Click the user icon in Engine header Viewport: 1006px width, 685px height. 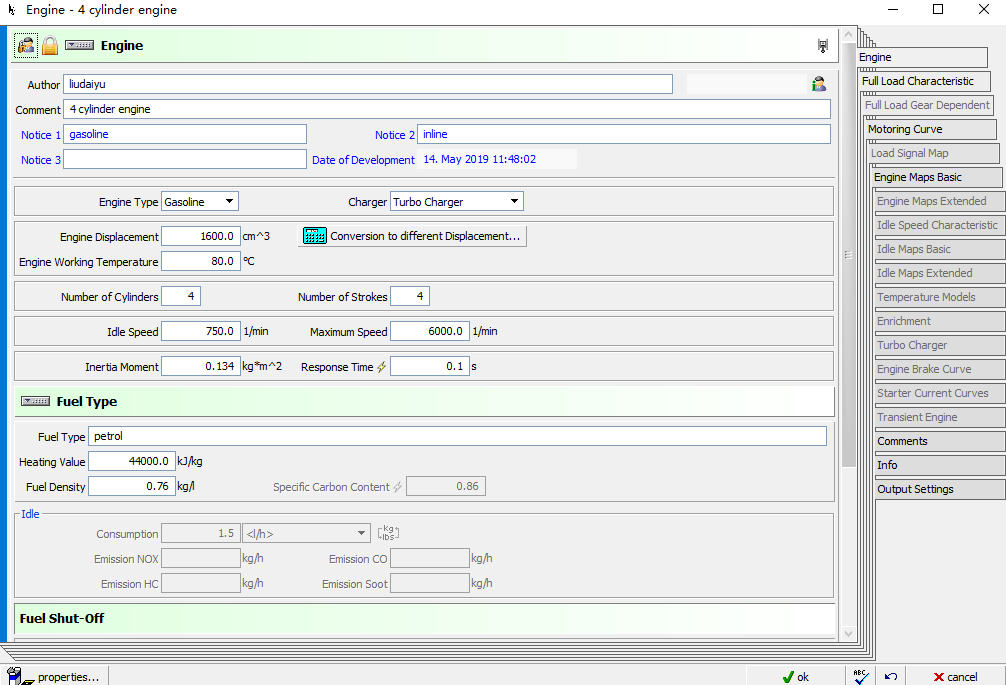click(x=26, y=45)
